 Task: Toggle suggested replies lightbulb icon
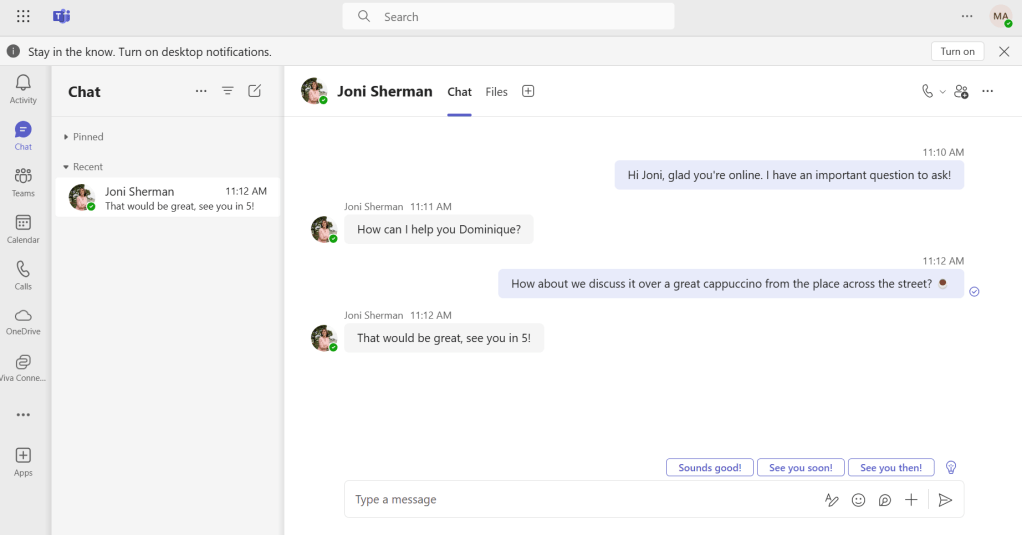951,467
